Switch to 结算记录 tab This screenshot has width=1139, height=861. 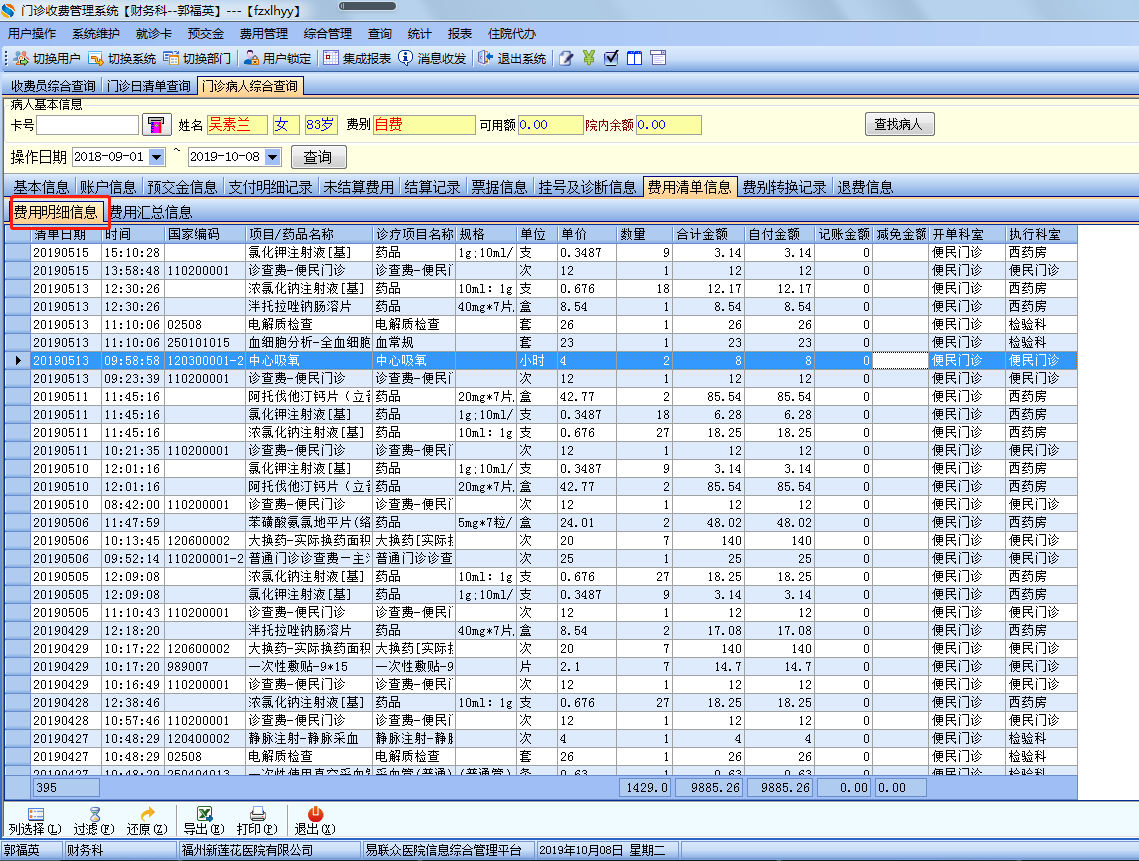[432, 187]
